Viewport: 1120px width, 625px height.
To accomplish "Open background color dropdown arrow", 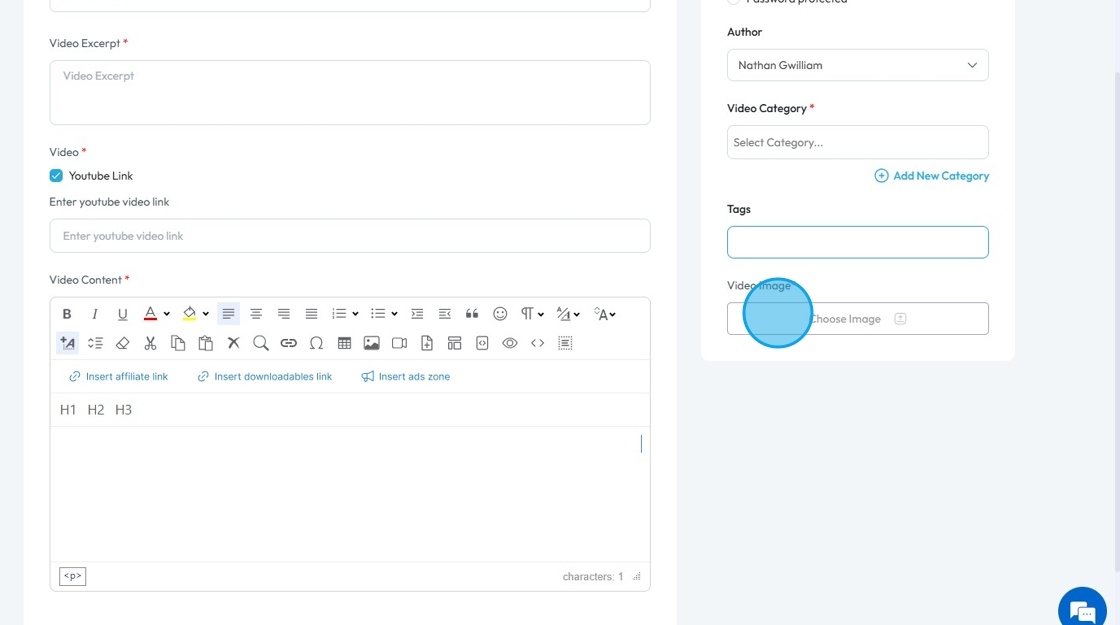I will point(206,314).
